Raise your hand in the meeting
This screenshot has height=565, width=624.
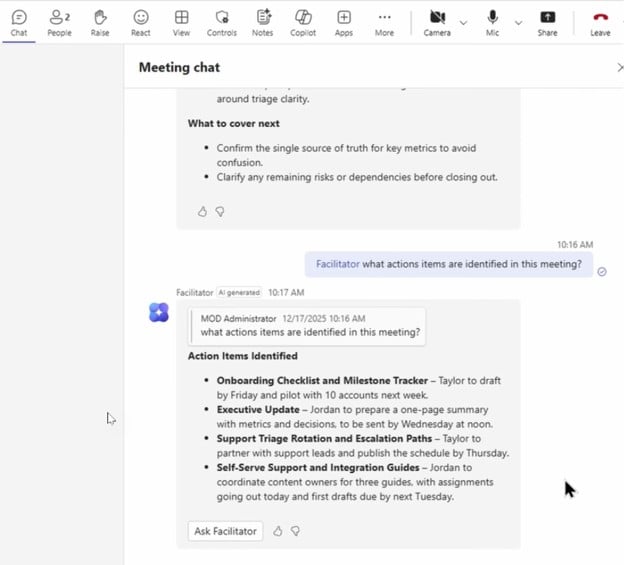[100, 22]
